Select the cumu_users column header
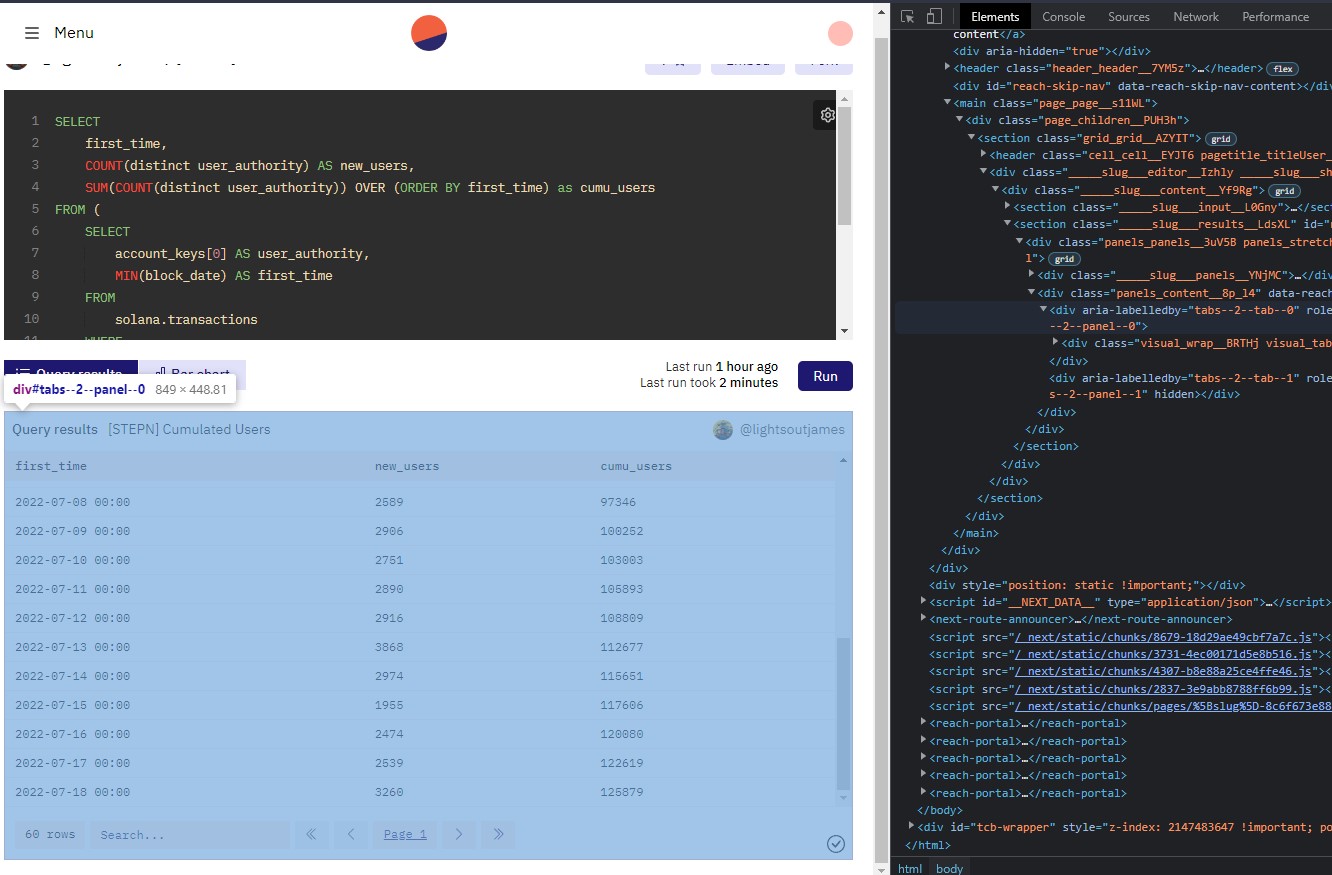Screen dimensions: 1332x875 coord(636,466)
